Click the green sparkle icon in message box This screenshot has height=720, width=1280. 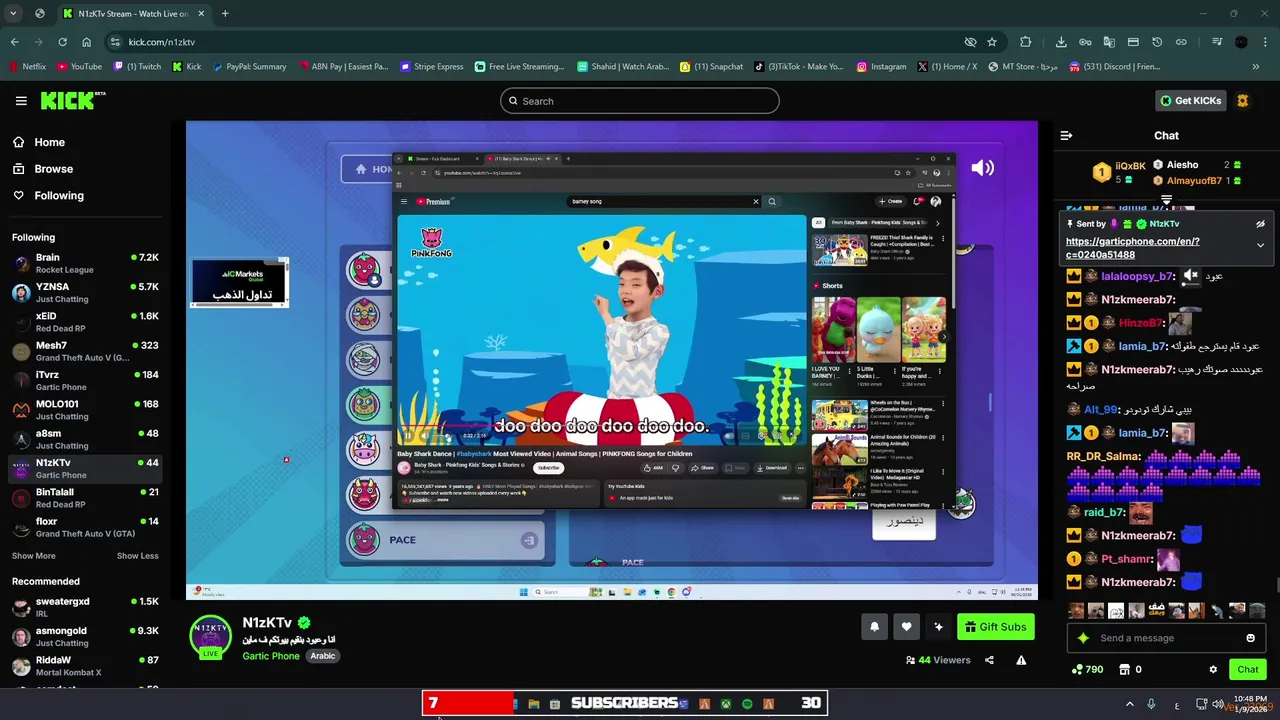1083,638
